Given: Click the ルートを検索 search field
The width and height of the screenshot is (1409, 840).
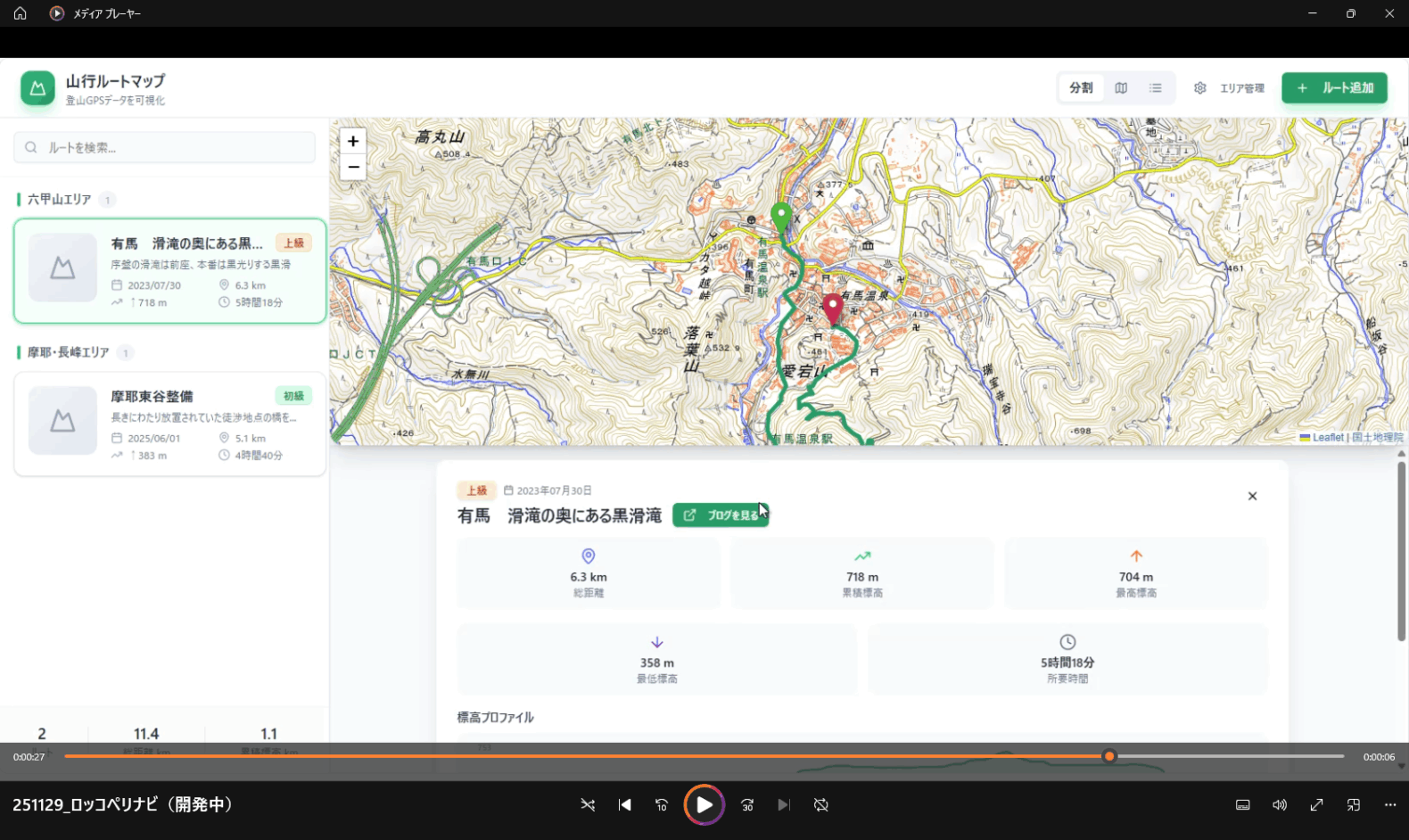Looking at the screenshot, I should 165,147.
